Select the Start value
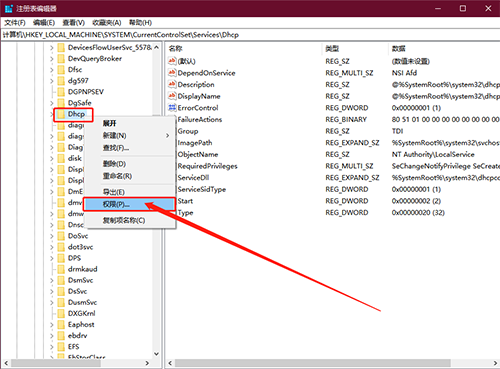 185,201
